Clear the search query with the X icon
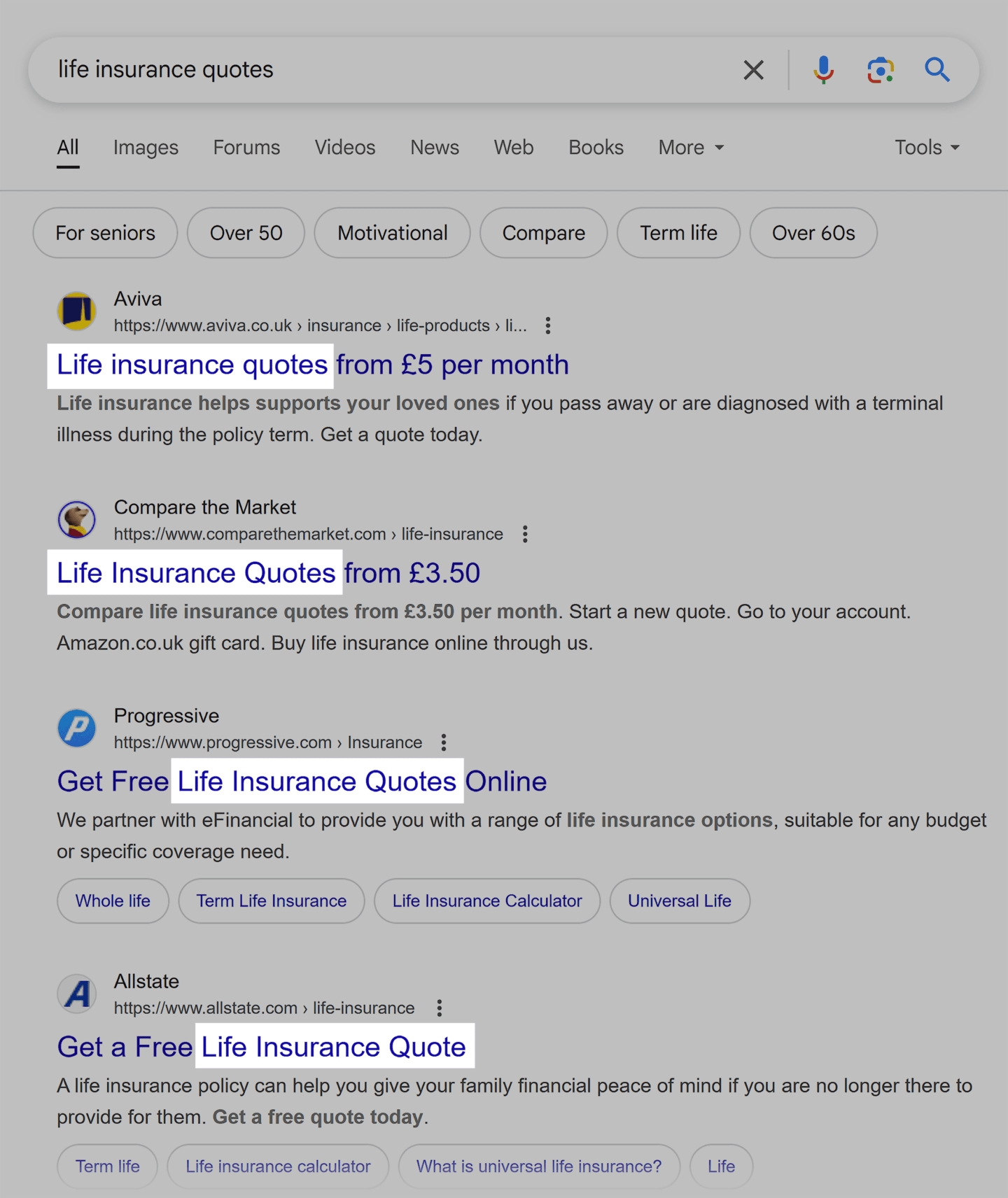 (x=753, y=70)
